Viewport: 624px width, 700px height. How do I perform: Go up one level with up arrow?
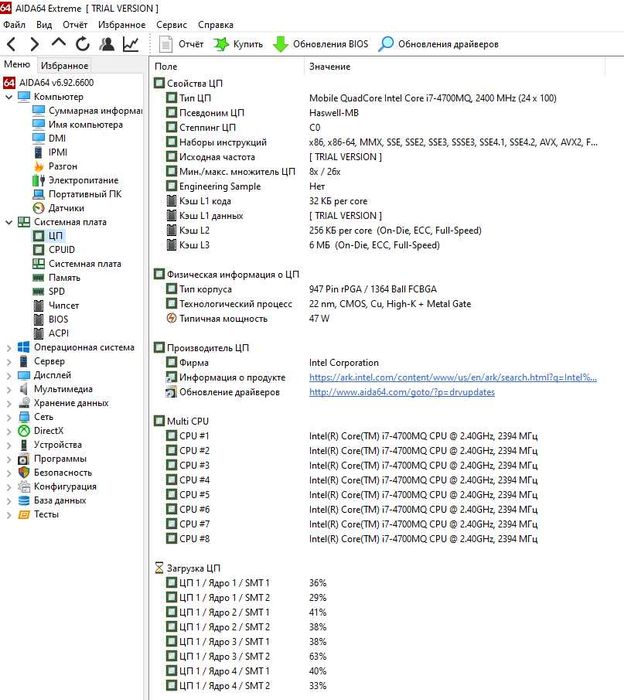coord(58,43)
